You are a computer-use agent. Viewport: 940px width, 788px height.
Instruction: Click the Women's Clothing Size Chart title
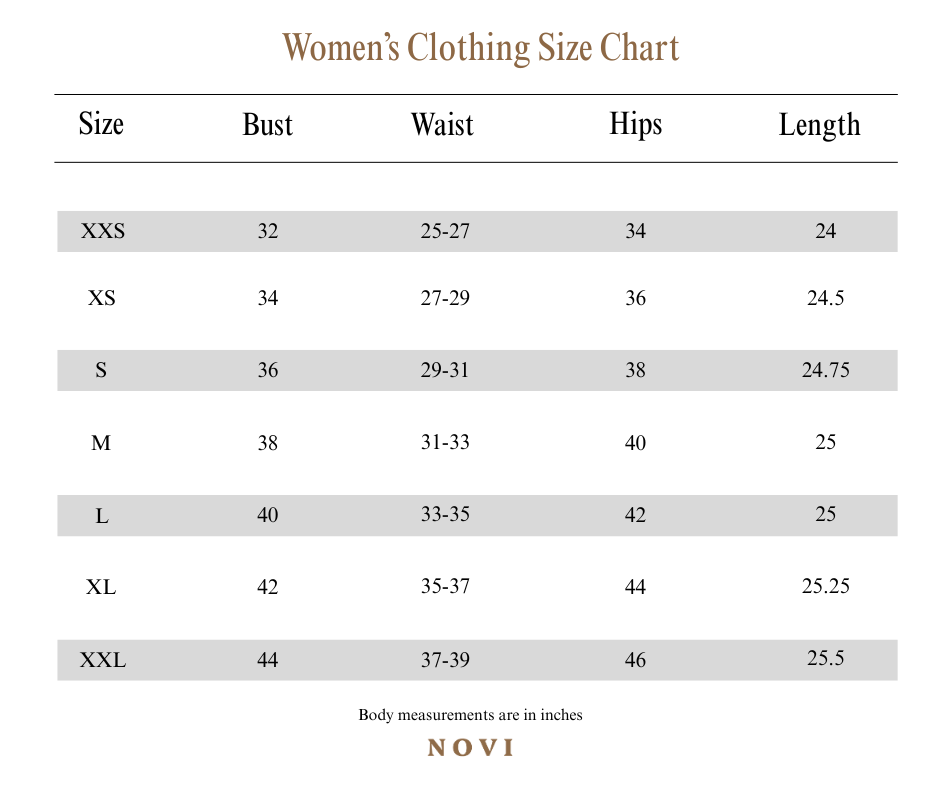coord(481,48)
